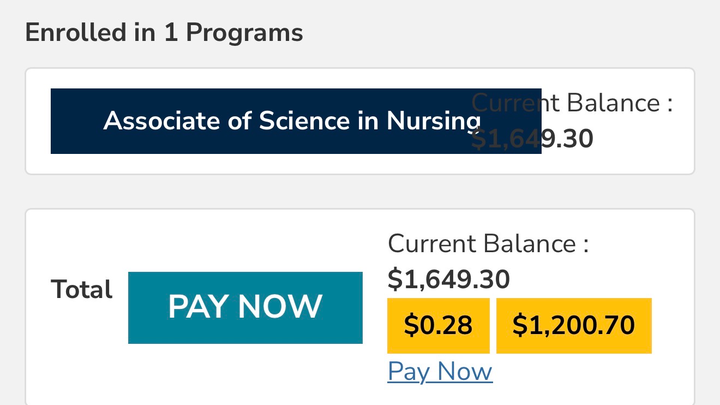
Task: Click the word Pay in the underlined link
Action: point(407,372)
